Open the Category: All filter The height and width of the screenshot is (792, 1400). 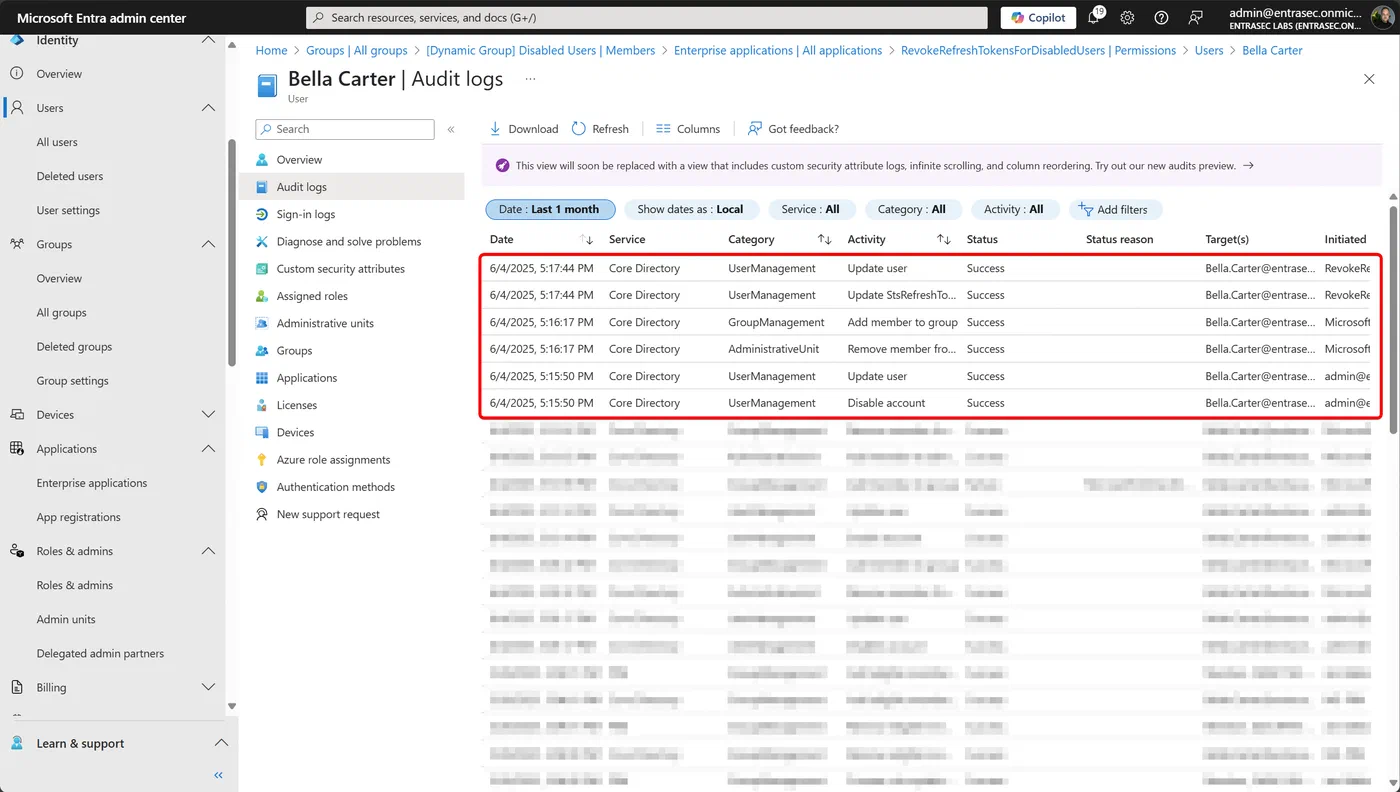click(x=911, y=209)
